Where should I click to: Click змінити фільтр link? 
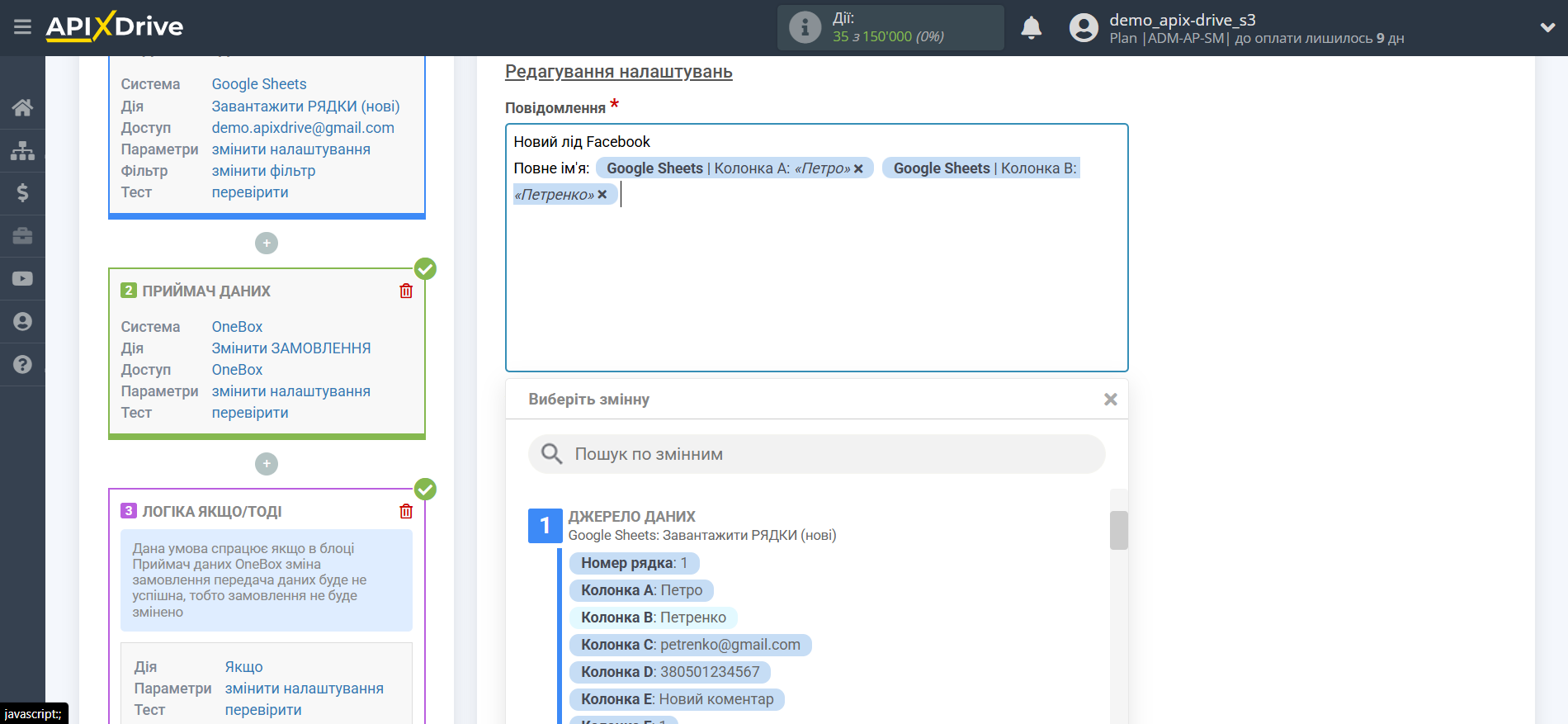click(263, 171)
